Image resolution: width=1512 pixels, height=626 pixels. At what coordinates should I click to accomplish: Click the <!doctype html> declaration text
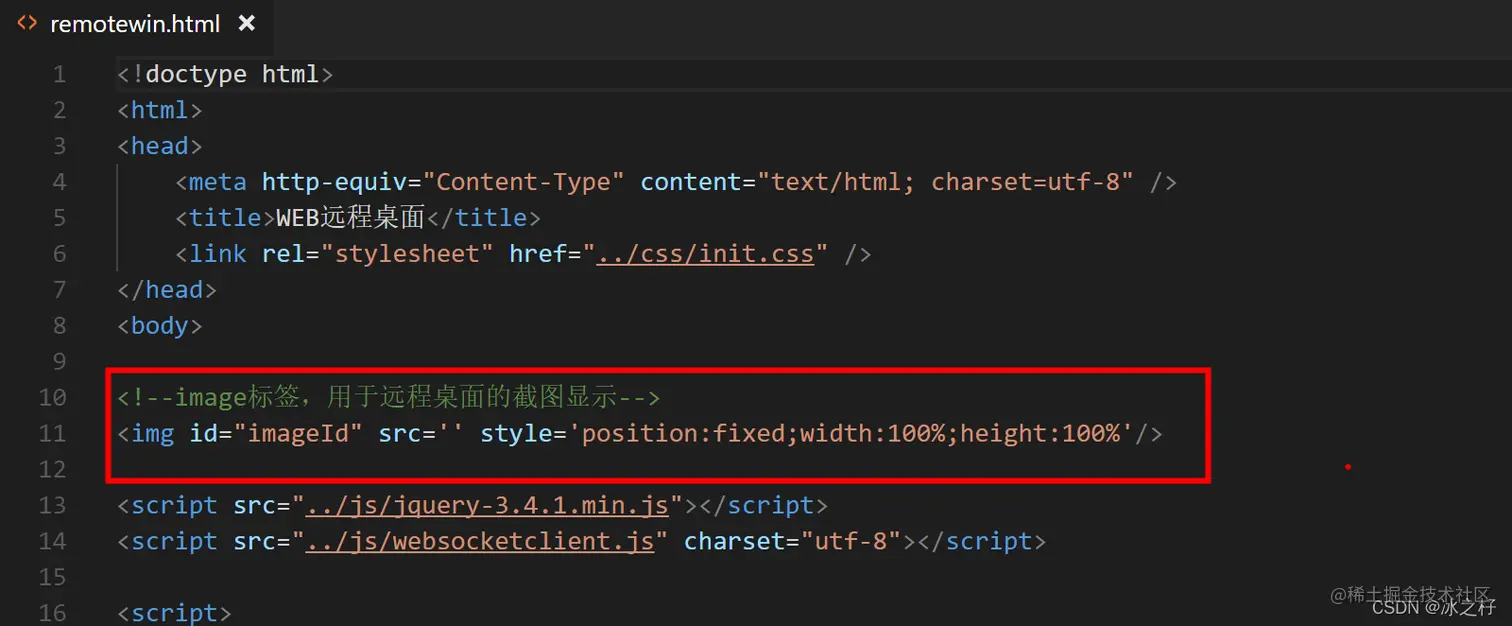pos(225,74)
